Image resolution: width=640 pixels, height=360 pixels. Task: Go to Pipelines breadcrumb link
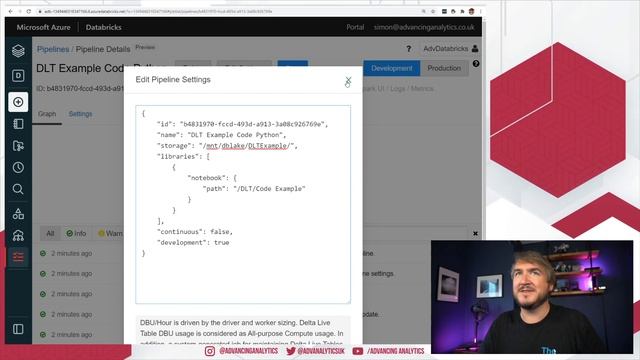click(x=53, y=49)
